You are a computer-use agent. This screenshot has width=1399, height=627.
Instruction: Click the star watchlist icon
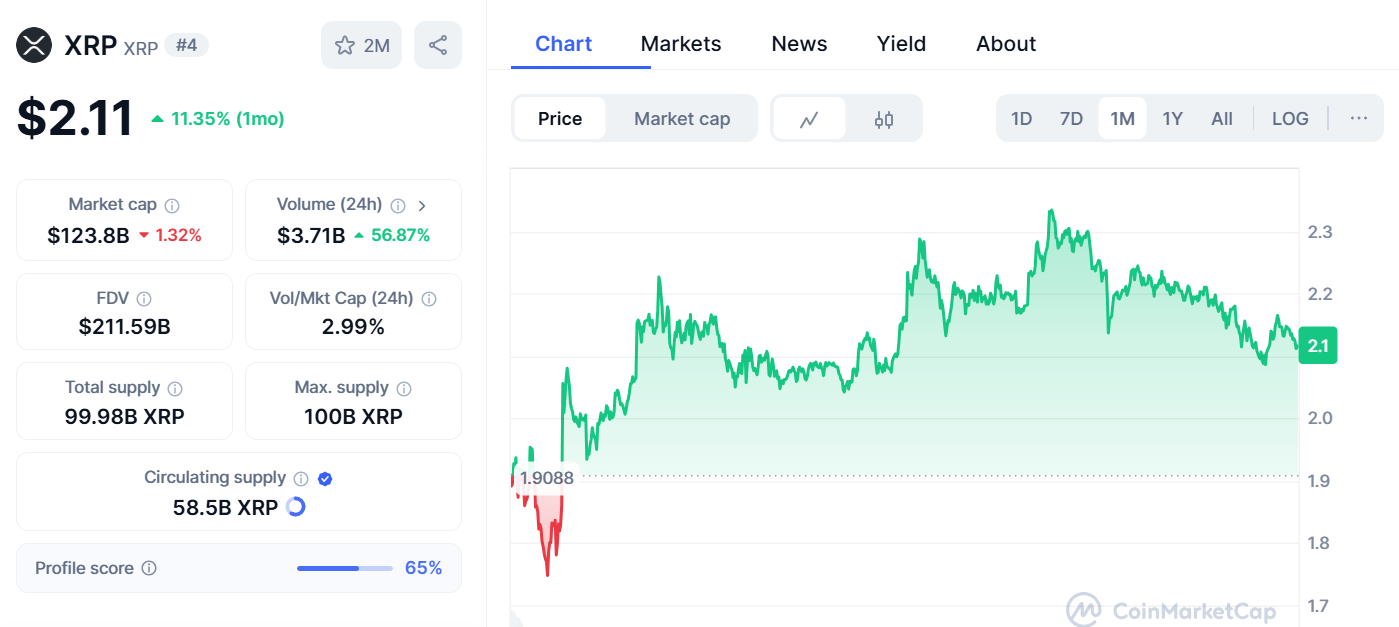click(x=345, y=45)
